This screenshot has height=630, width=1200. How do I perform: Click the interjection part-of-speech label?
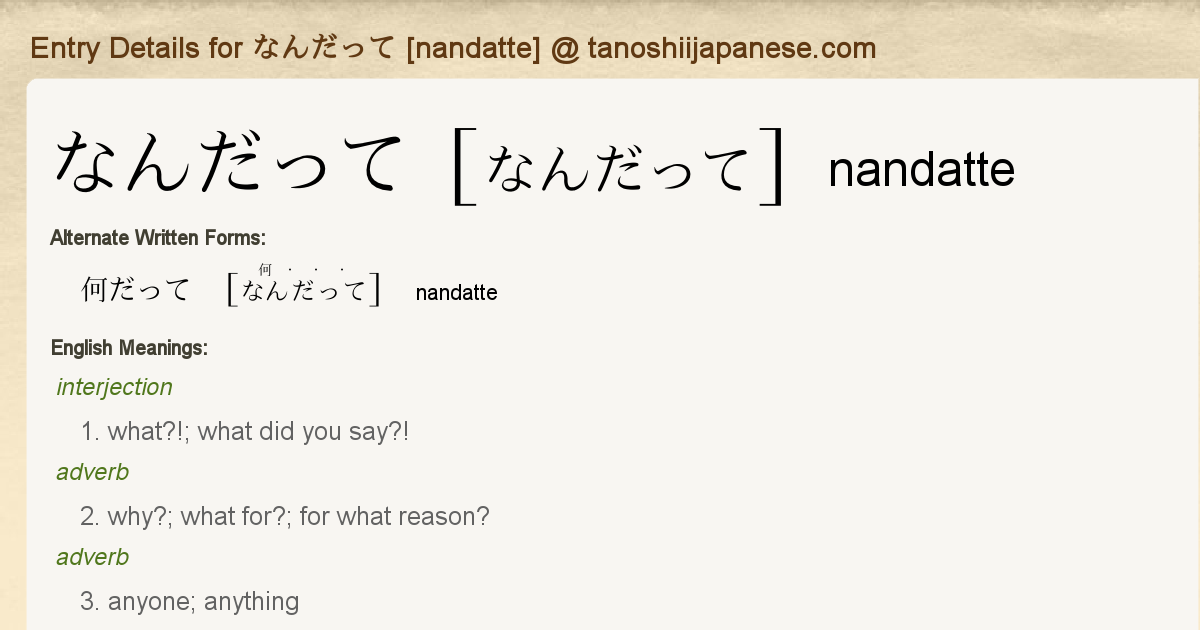click(x=114, y=387)
